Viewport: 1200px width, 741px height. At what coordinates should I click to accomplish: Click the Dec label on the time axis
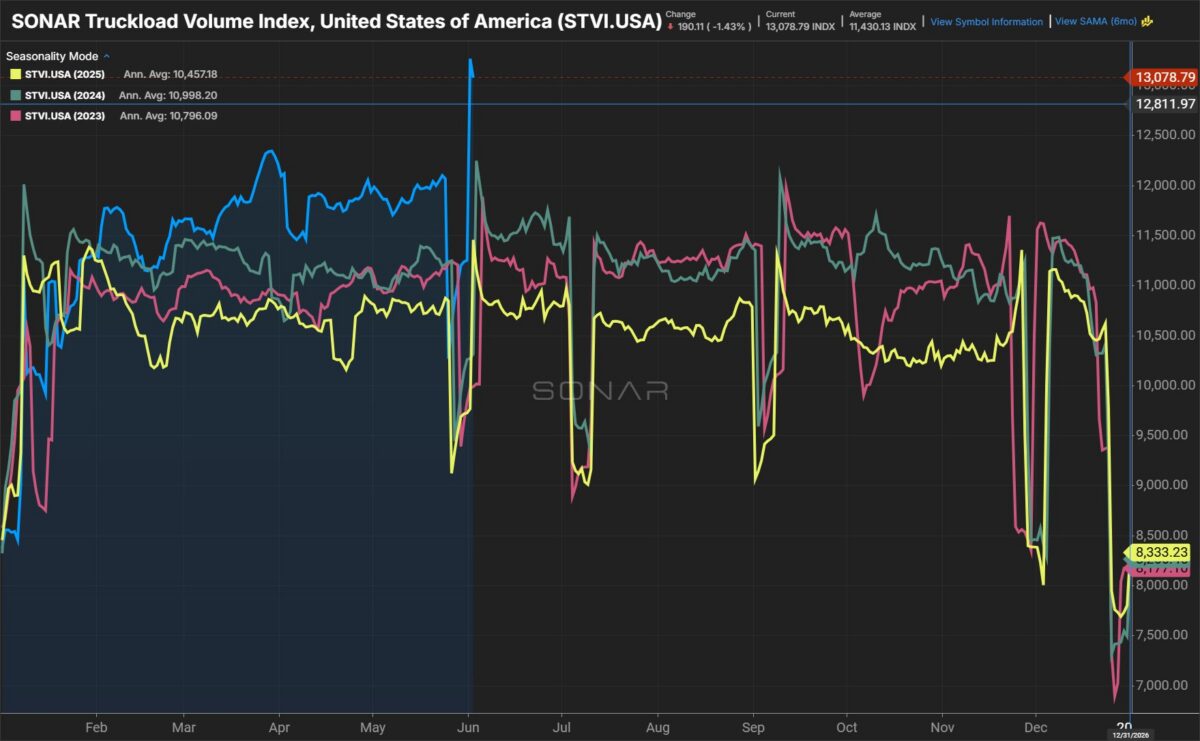[x=1036, y=727]
